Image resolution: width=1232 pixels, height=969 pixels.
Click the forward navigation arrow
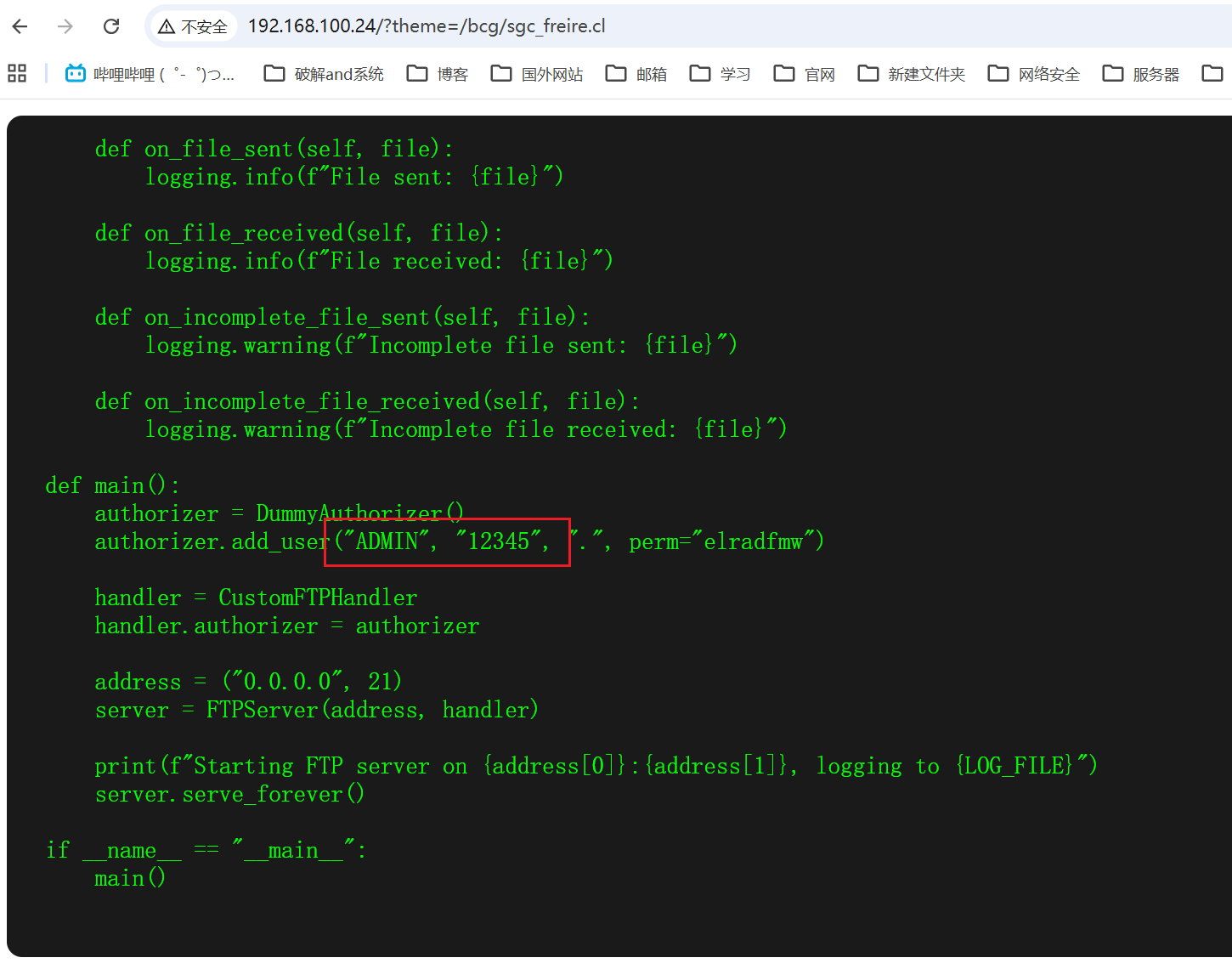pos(65,26)
